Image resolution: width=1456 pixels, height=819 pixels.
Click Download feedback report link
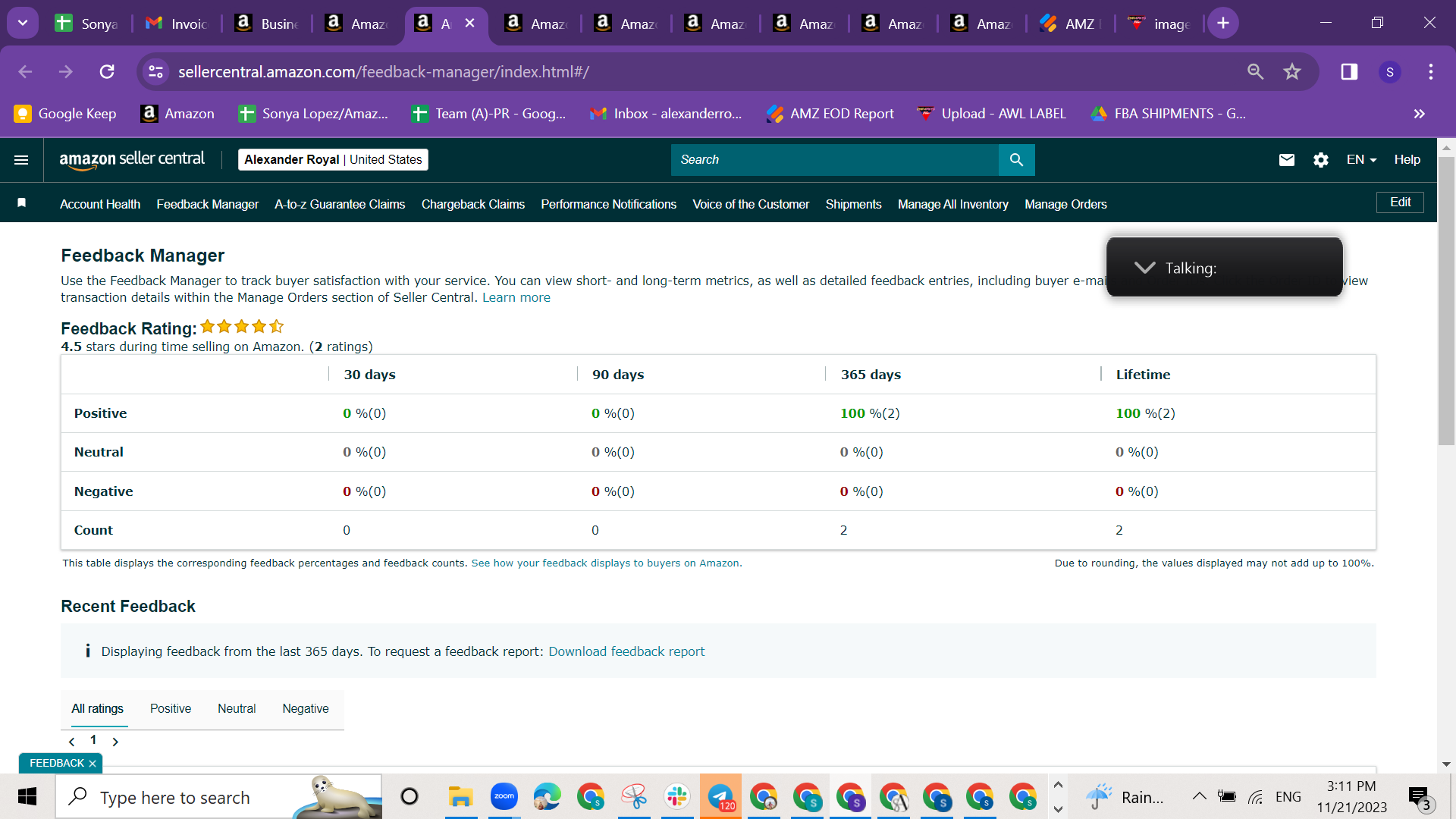(x=626, y=651)
